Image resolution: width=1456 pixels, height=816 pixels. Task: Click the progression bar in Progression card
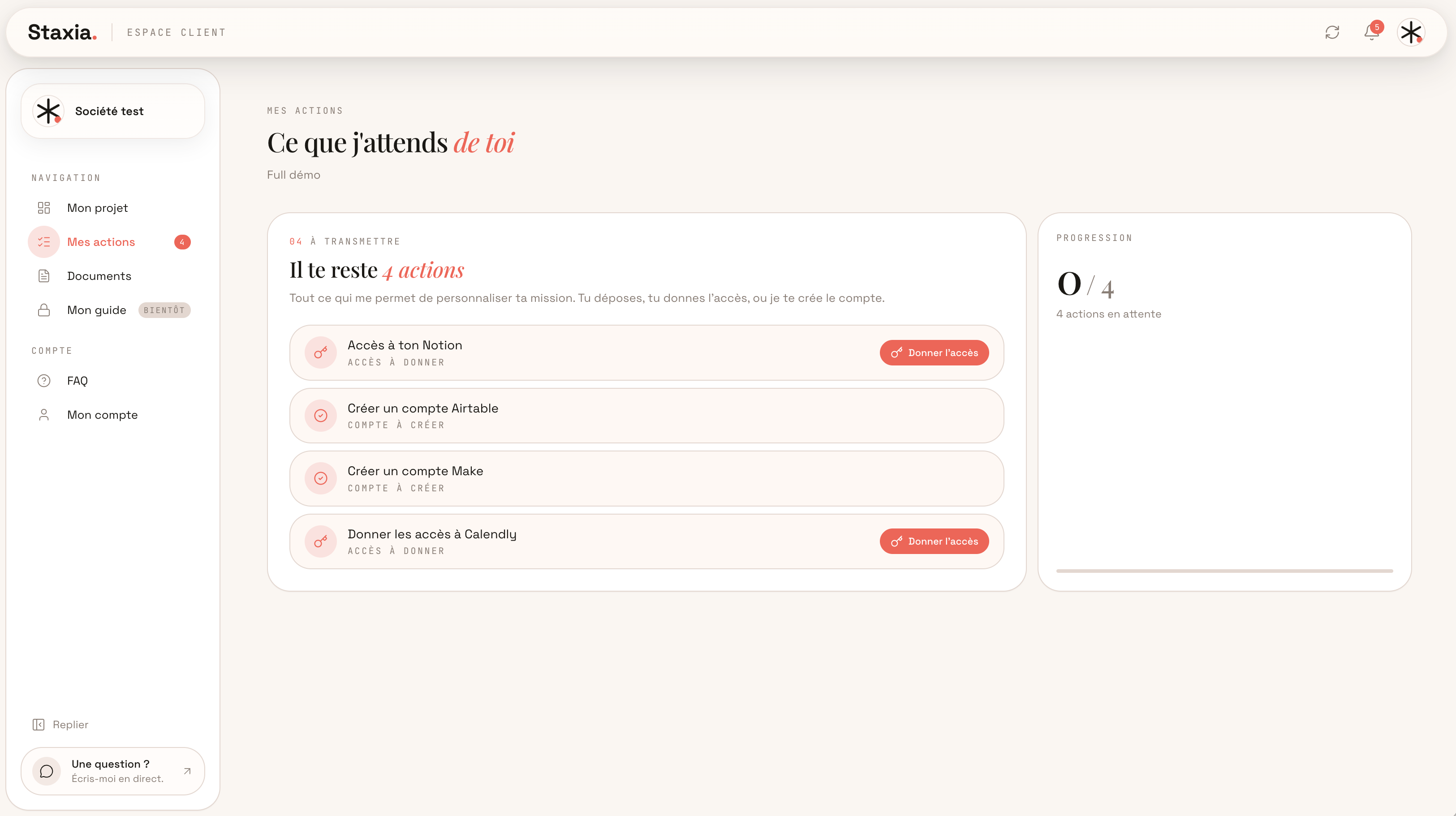coord(1224,571)
